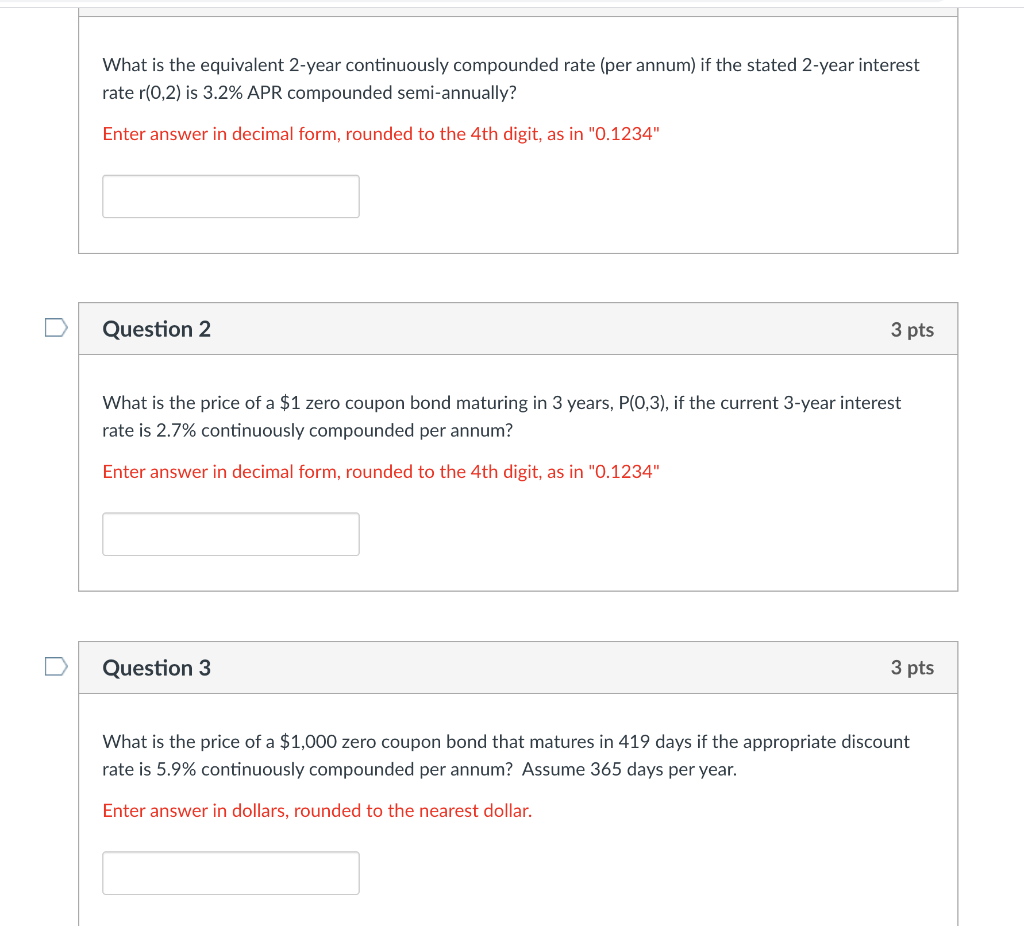This screenshot has height=926, width=1024.
Task: Click the answer box for the zero coupon bond question
Action: [230, 533]
